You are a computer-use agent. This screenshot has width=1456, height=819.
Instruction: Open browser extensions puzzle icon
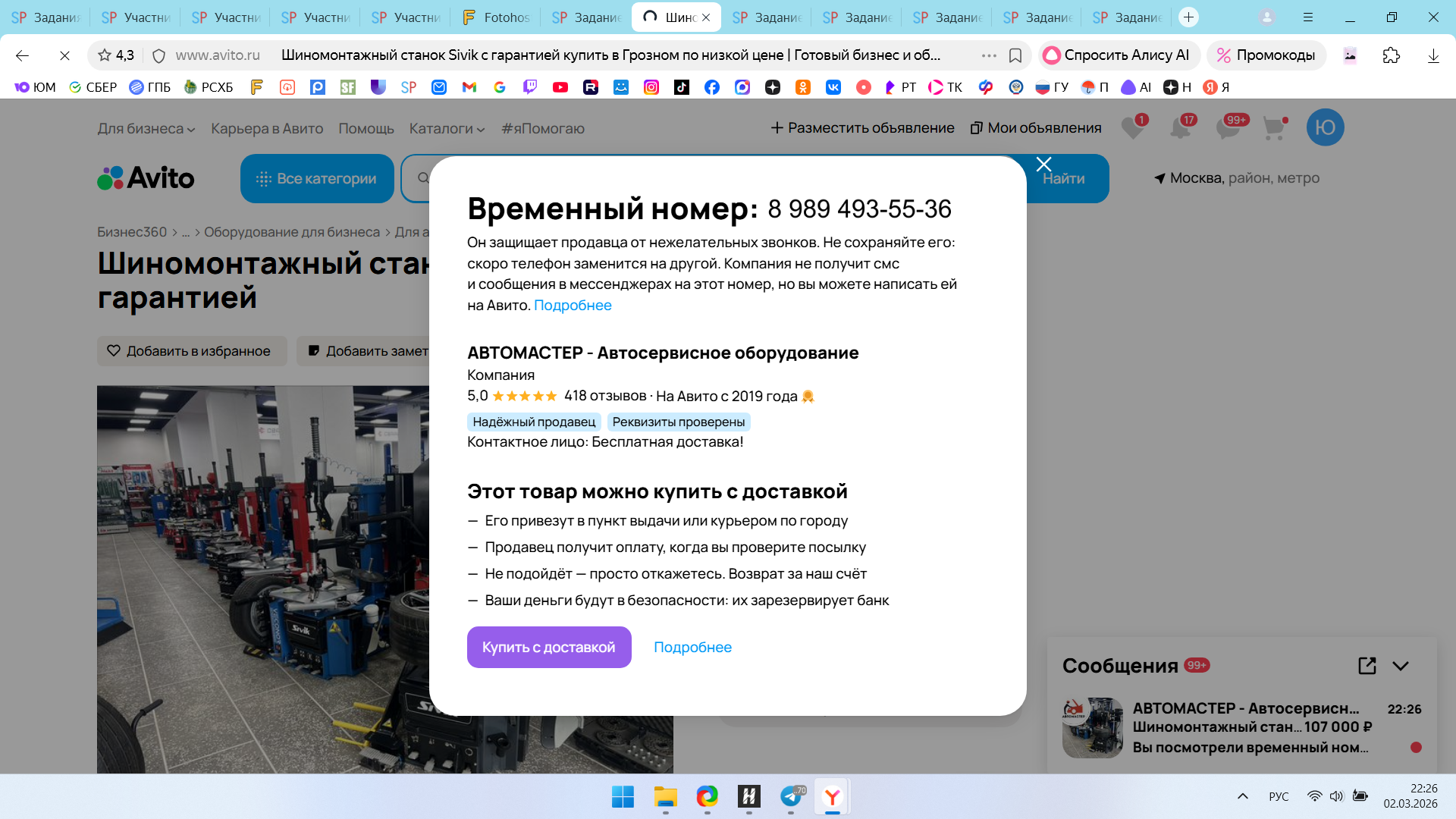[x=1391, y=55]
